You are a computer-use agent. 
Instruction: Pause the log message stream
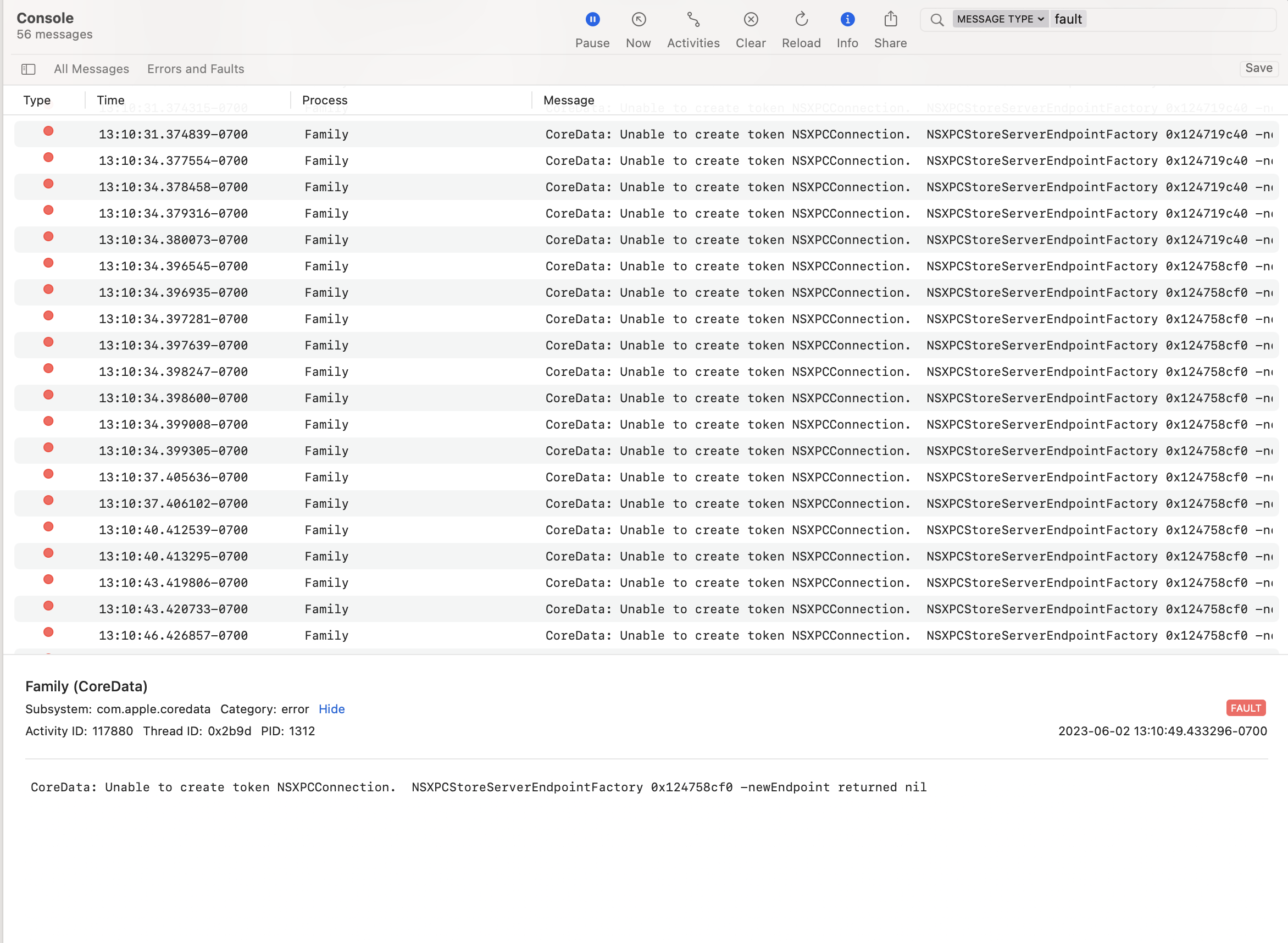pos(592,20)
